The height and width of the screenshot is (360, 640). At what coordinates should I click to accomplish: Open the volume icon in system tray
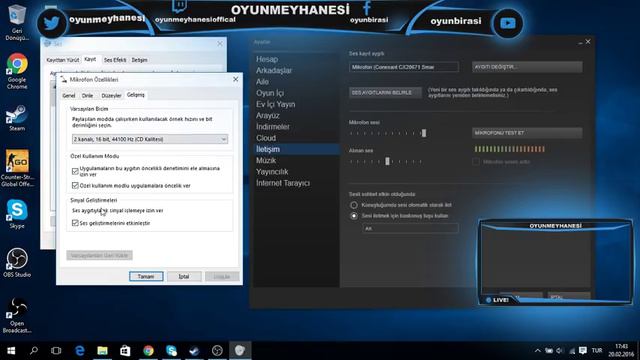(560, 351)
